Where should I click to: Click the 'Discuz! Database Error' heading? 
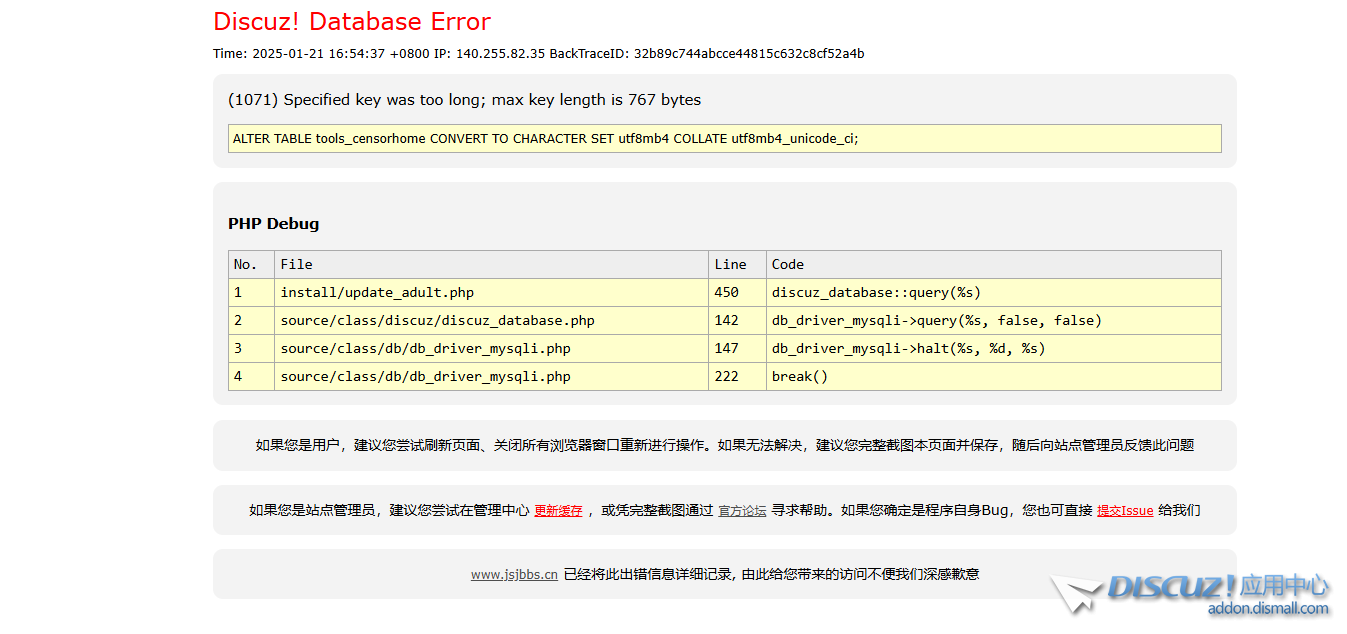pyautogui.click(x=352, y=22)
